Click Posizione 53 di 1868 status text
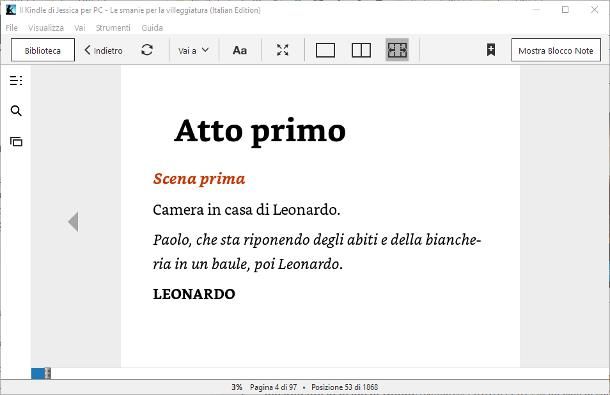 [x=345, y=387]
